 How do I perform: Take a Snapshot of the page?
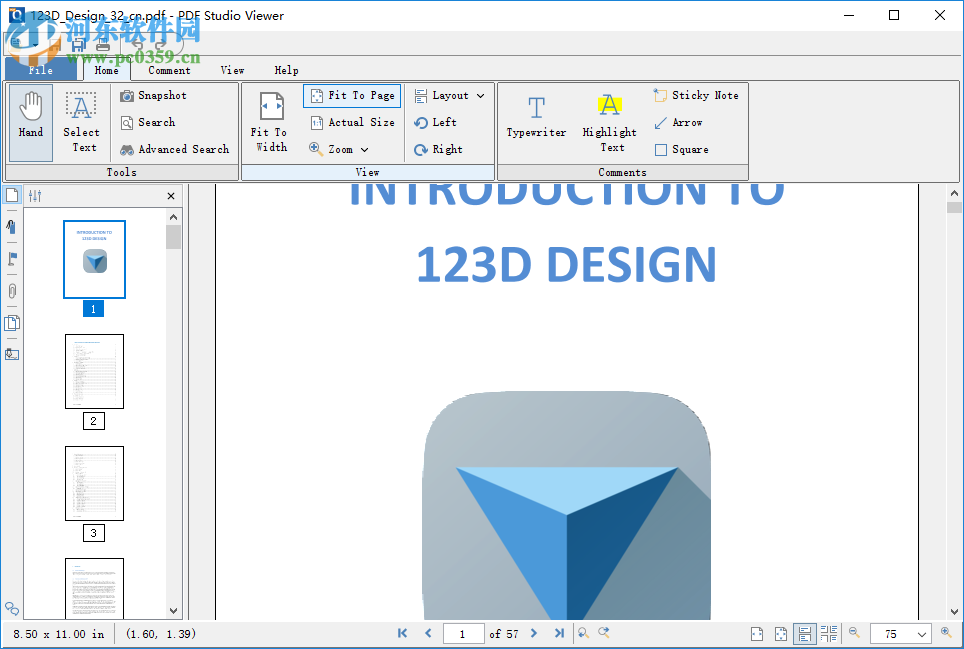tap(152, 95)
